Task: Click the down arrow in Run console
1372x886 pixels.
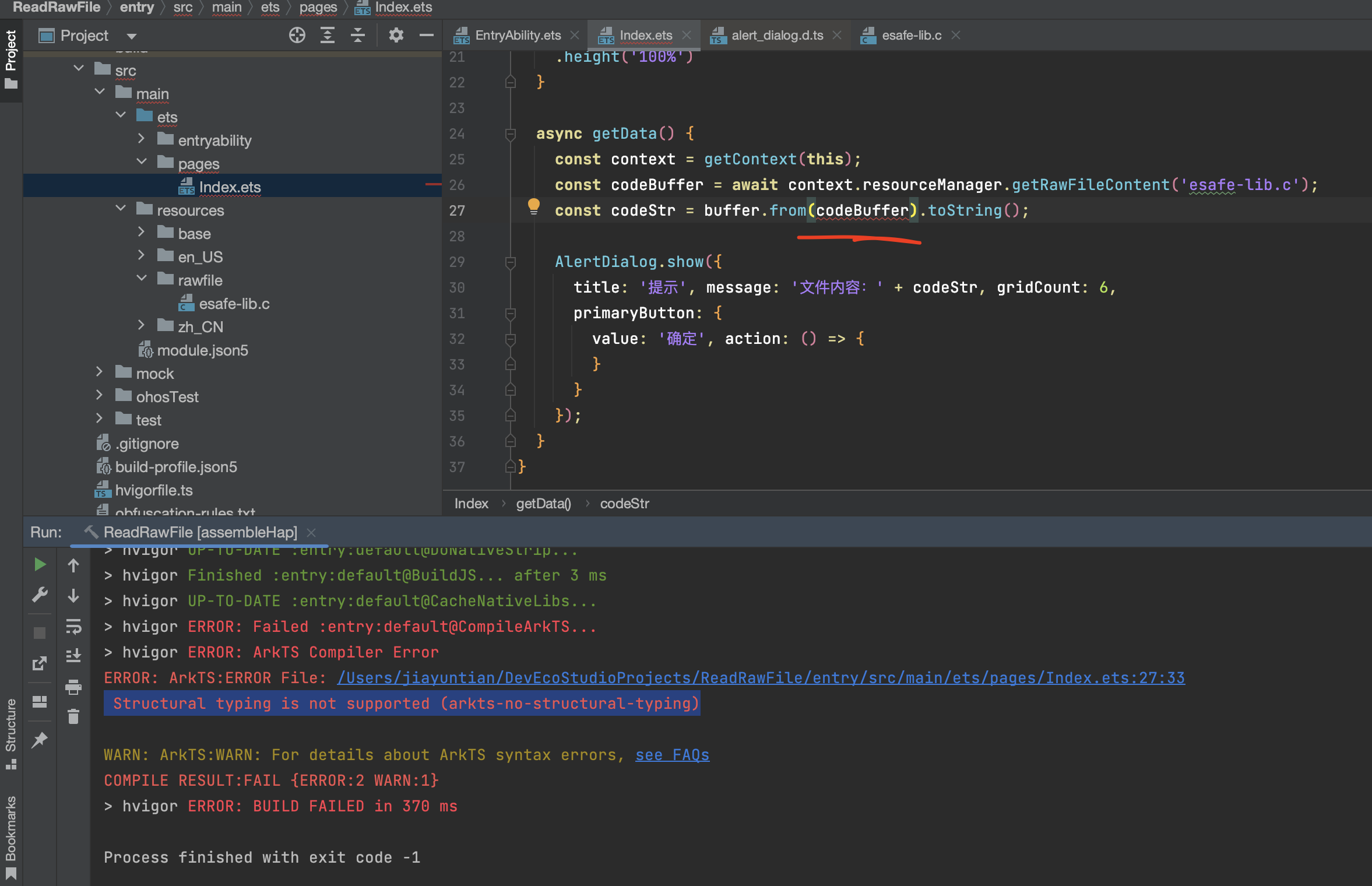Action: [x=73, y=595]
